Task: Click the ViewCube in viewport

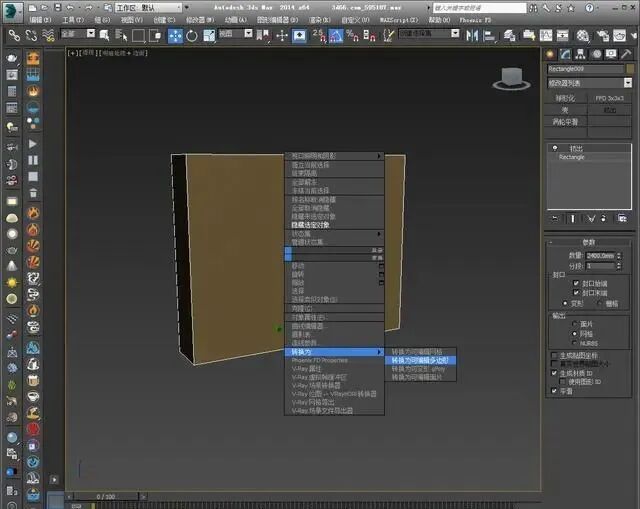Action: 511,79
